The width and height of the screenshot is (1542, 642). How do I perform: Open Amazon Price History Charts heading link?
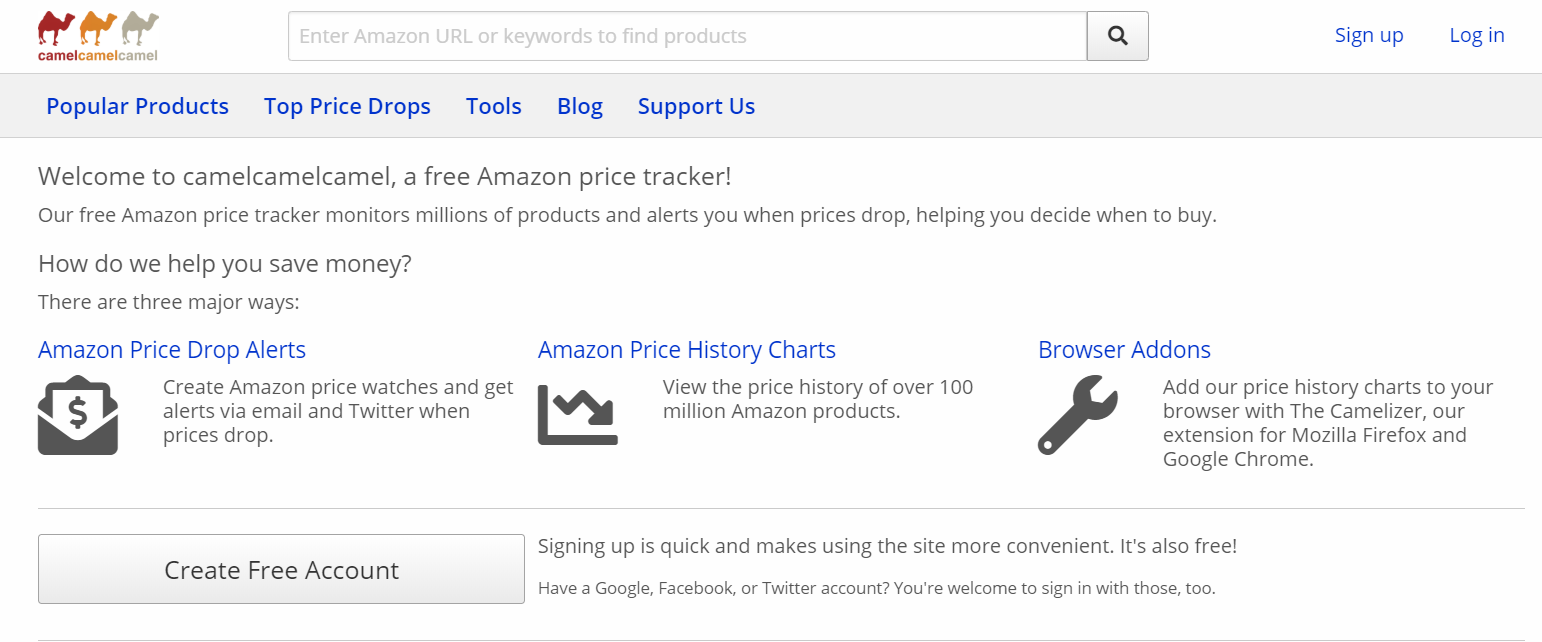point(686,350)
